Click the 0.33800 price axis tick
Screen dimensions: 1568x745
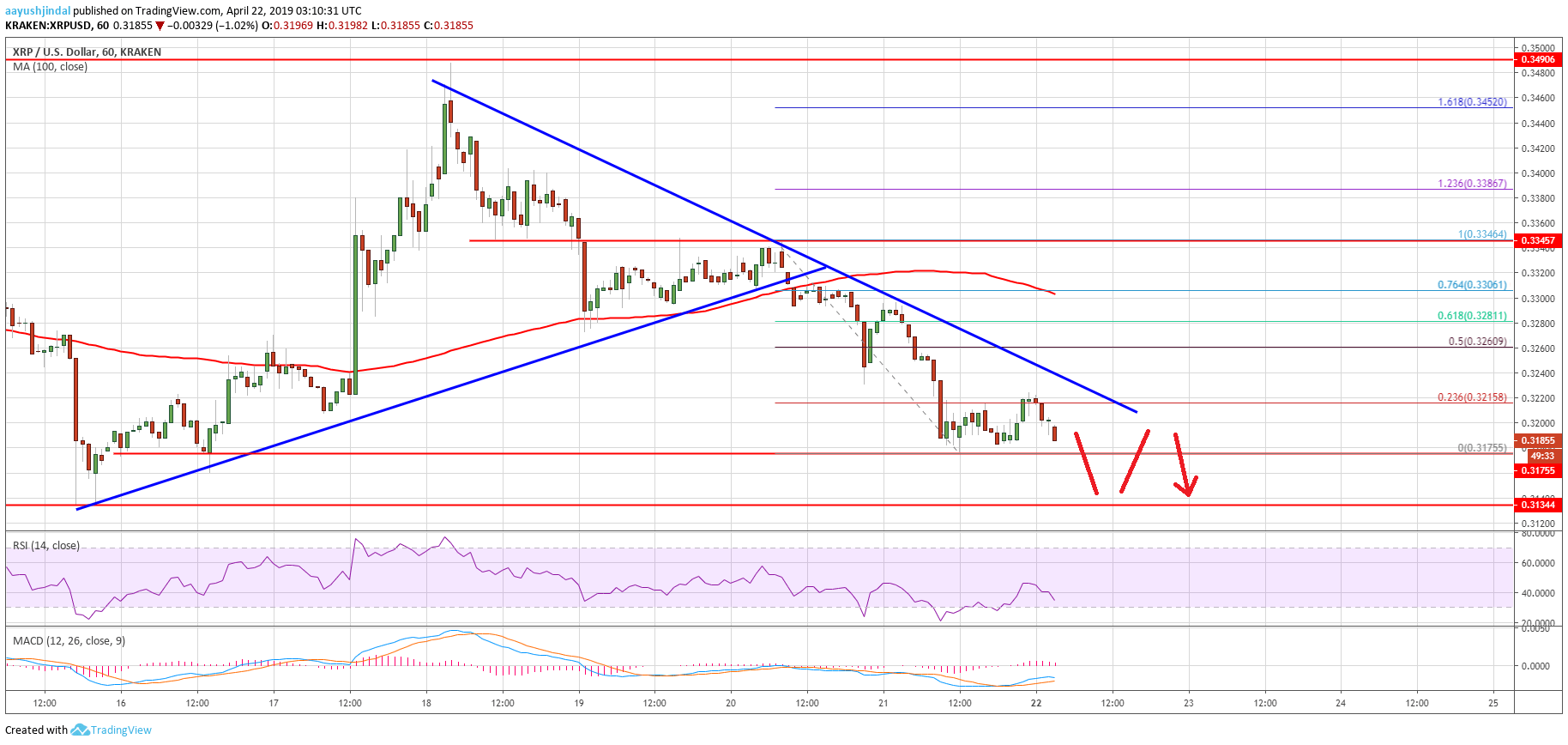(x=1538, y=198)
